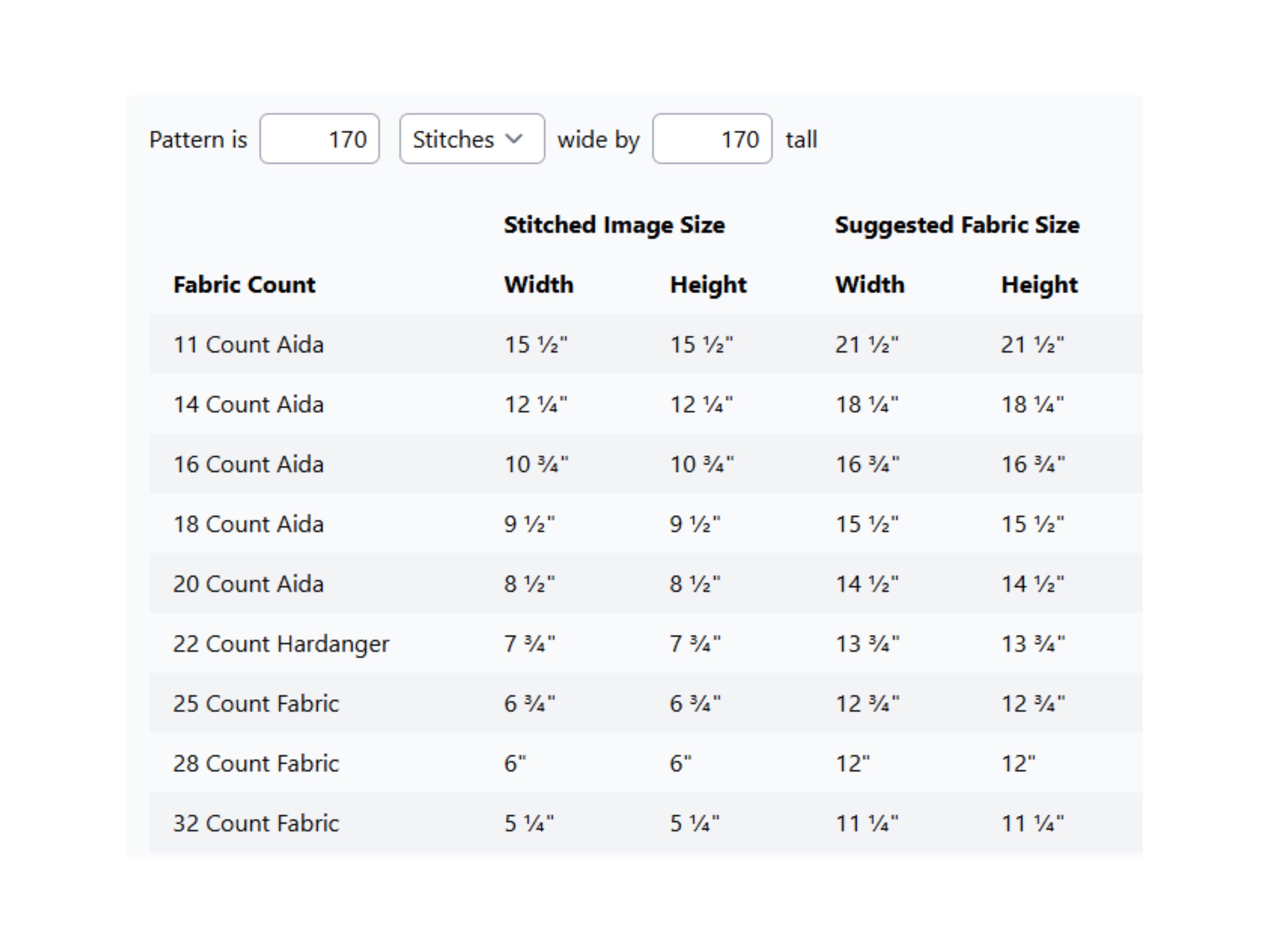The width and height of the screenshot is (1270, 952).
Task: Select the '22 Count Hardanger' row label
Action: 282,644
